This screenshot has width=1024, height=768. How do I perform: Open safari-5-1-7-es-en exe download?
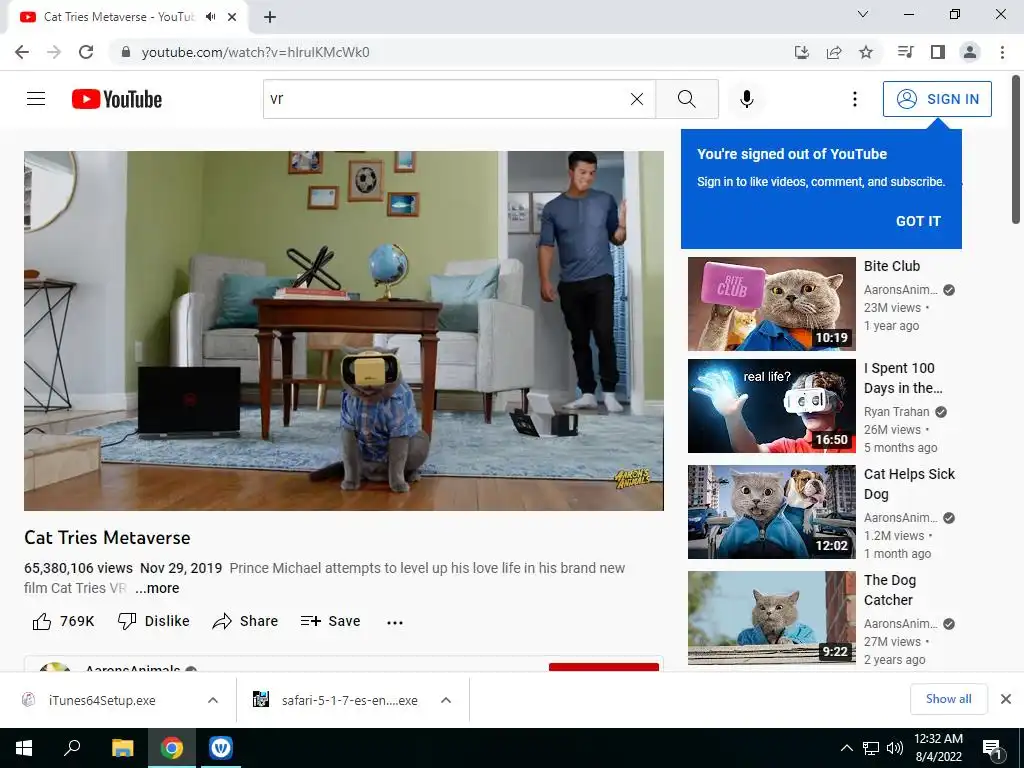(x=349, y=700)
